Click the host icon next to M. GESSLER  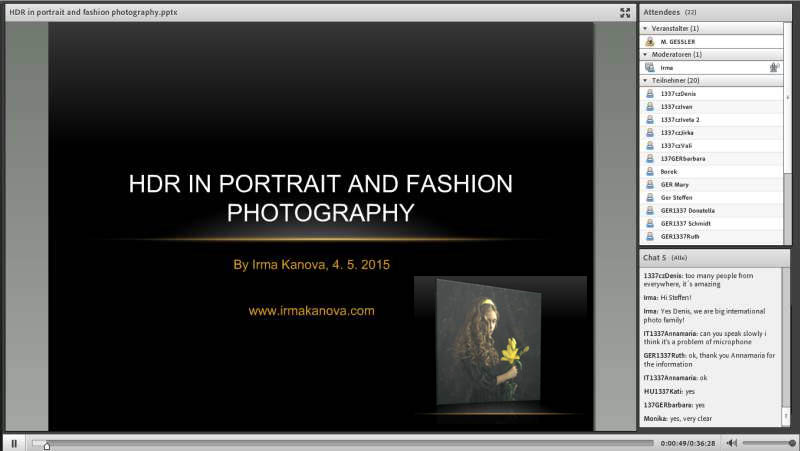(x=650, y=41)
